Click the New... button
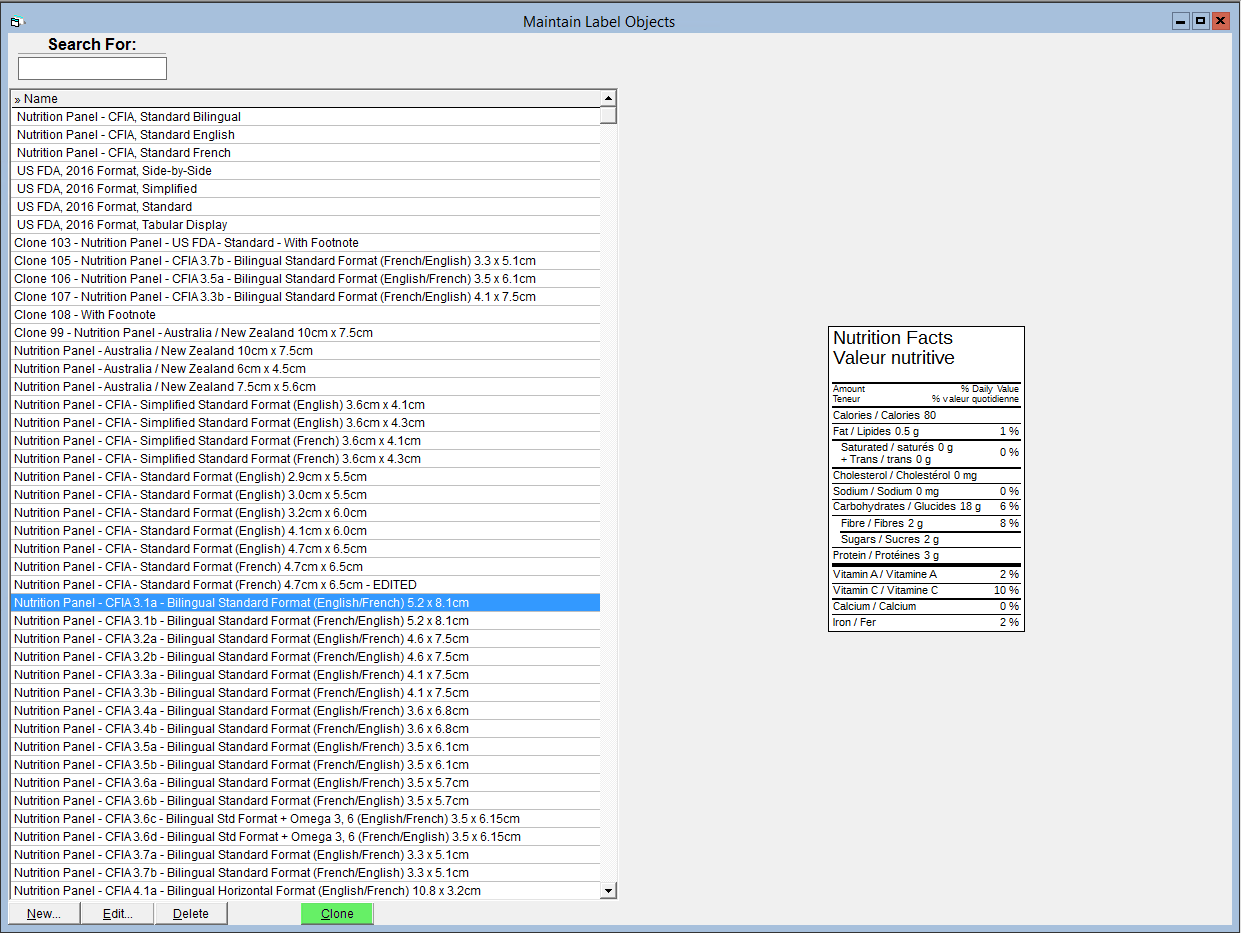 pyautogui.click(x=44, y=913)
